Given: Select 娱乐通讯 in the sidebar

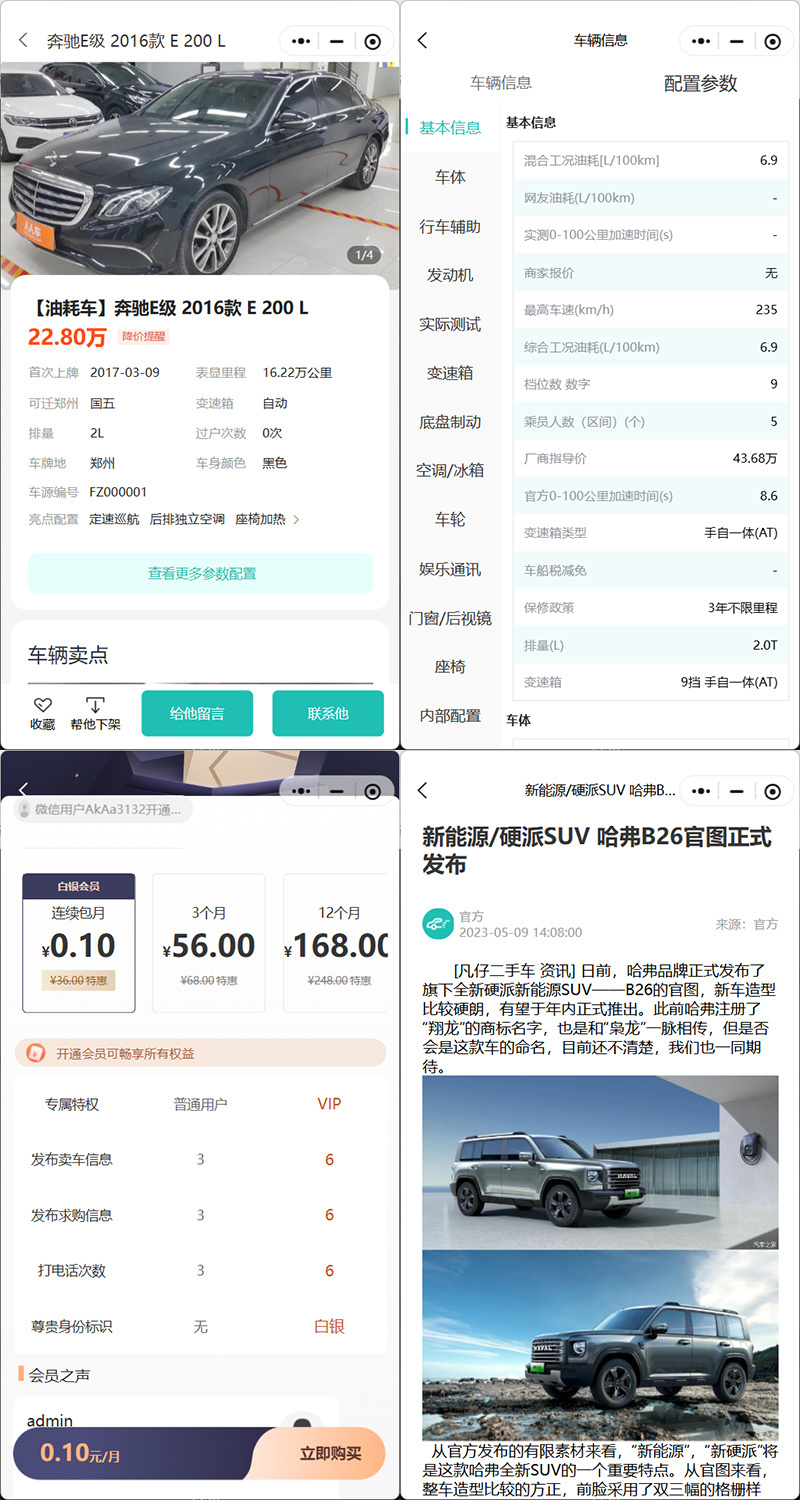Looking at the screenshot, I should click(x=450, y=570).
